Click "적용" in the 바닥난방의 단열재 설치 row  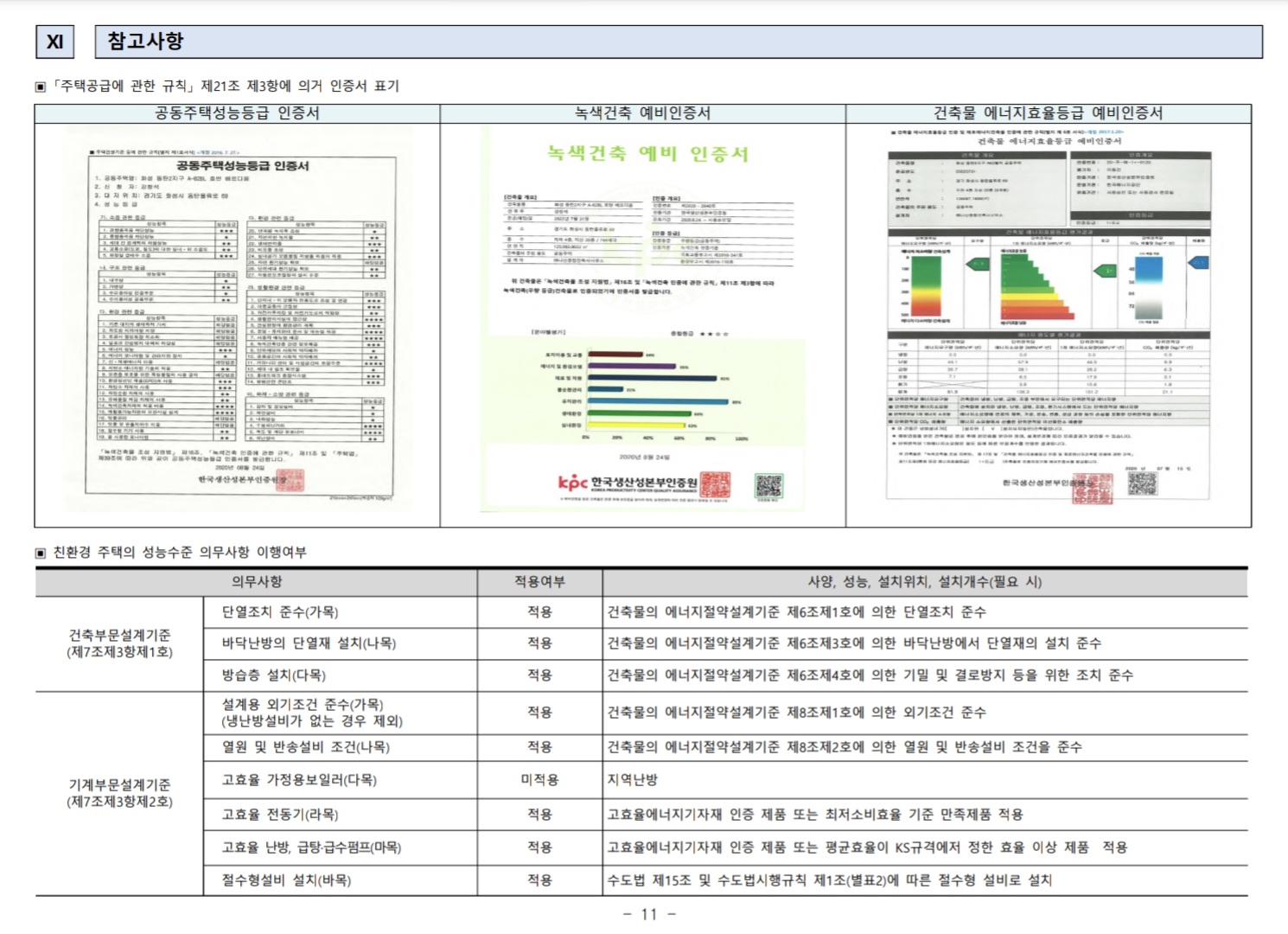point(540,643)
